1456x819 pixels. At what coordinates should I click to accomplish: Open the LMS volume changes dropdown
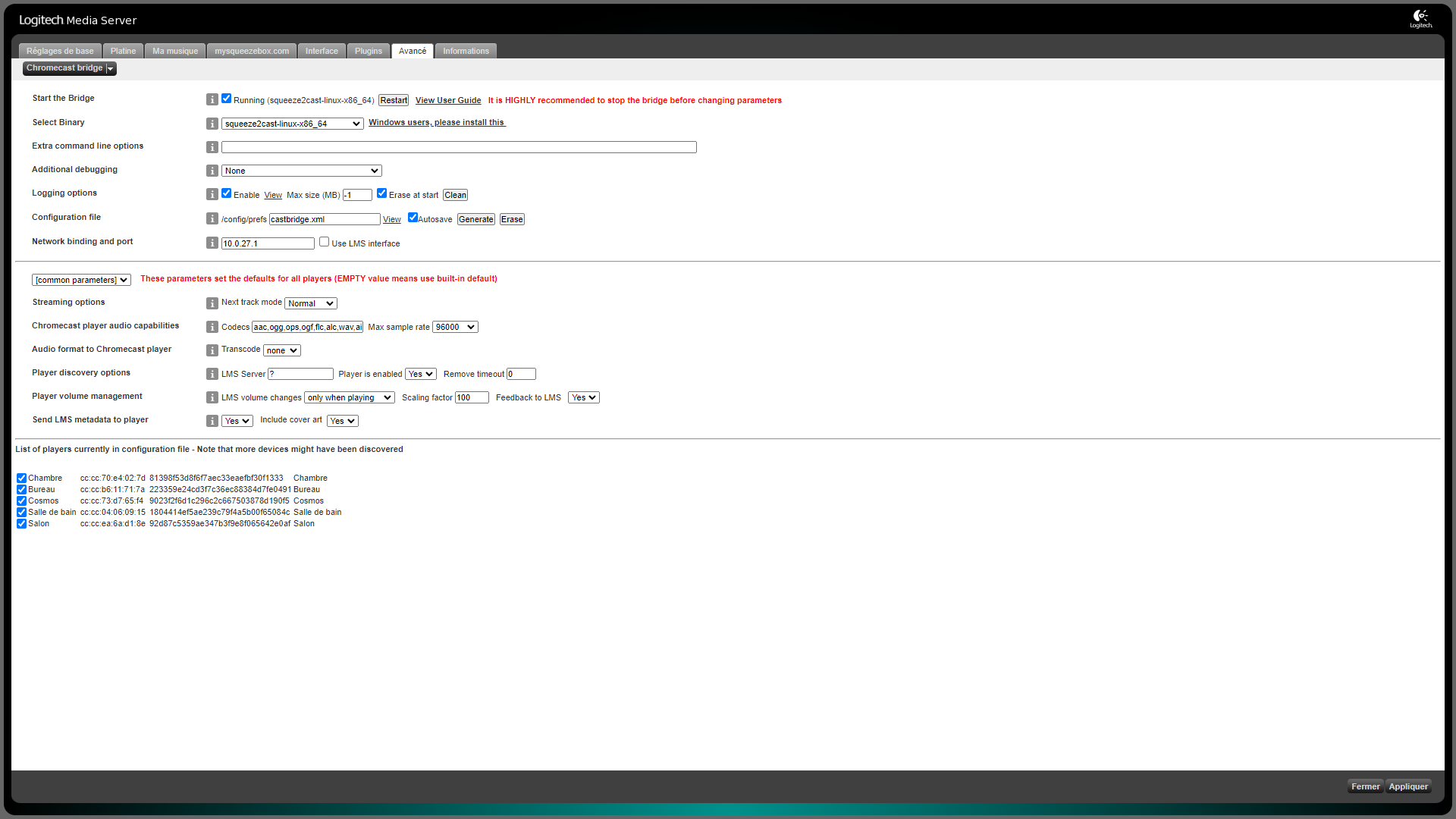point(350,397)
